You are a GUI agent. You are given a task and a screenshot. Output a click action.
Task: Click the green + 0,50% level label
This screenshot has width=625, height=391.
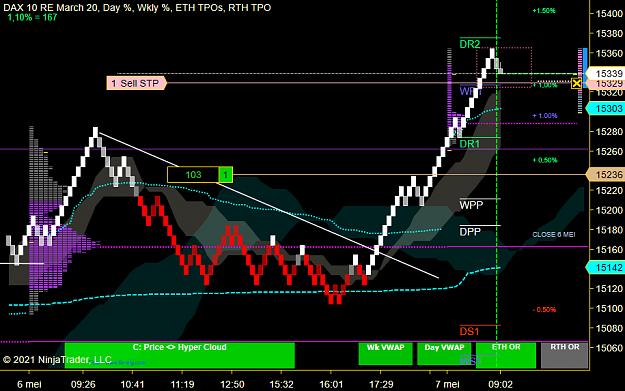point(545,160)
